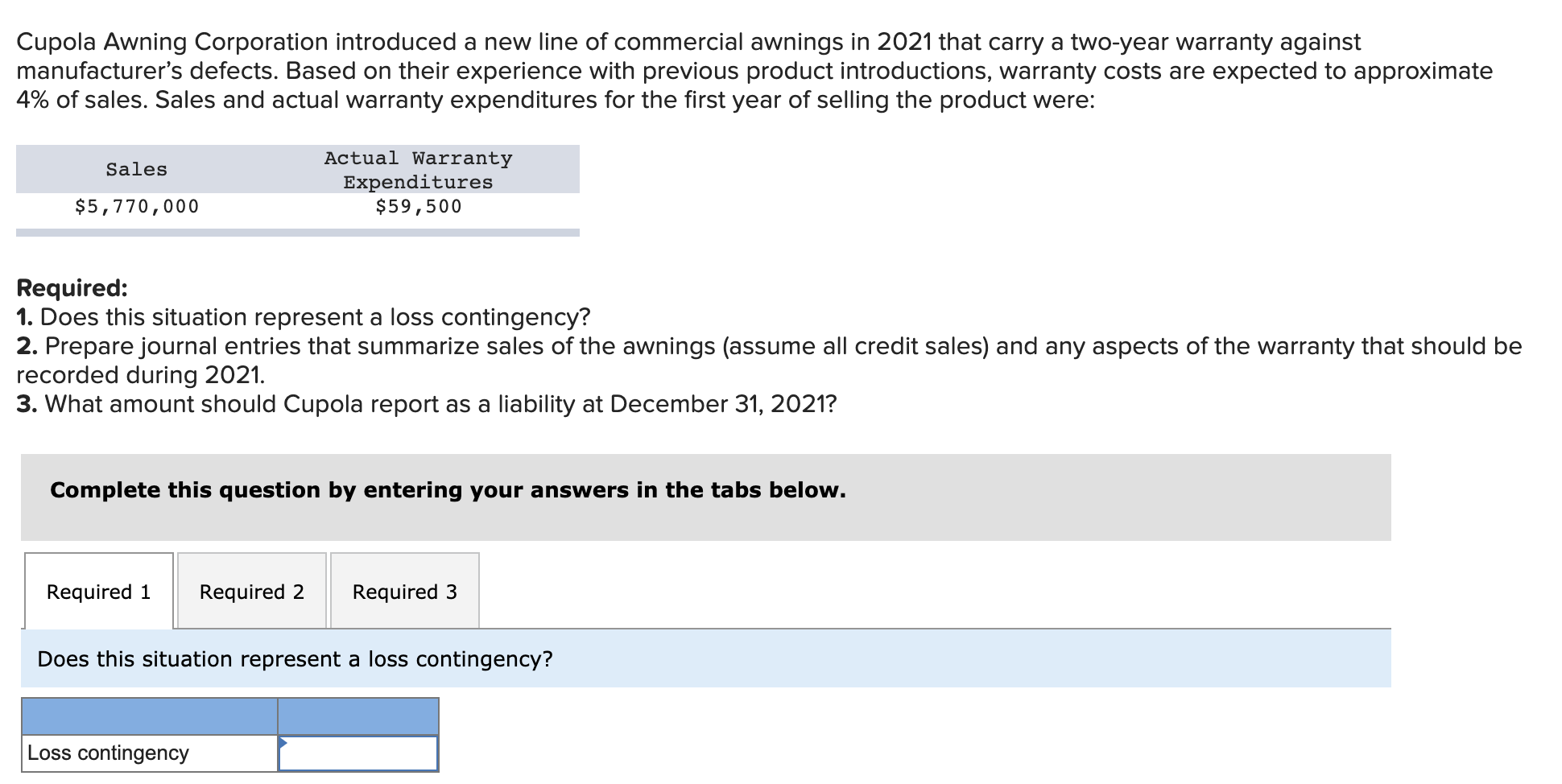
Task: Switch to the Required 3 tab
Action: point(405,592)
